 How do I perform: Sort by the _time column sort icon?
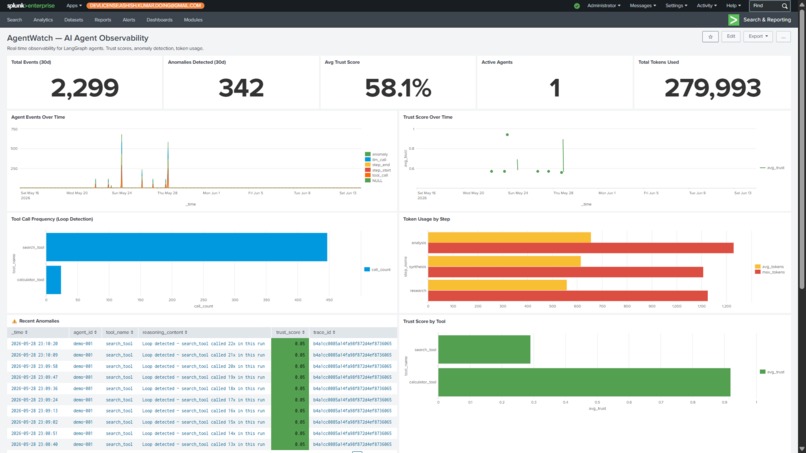tap(26, 333)
